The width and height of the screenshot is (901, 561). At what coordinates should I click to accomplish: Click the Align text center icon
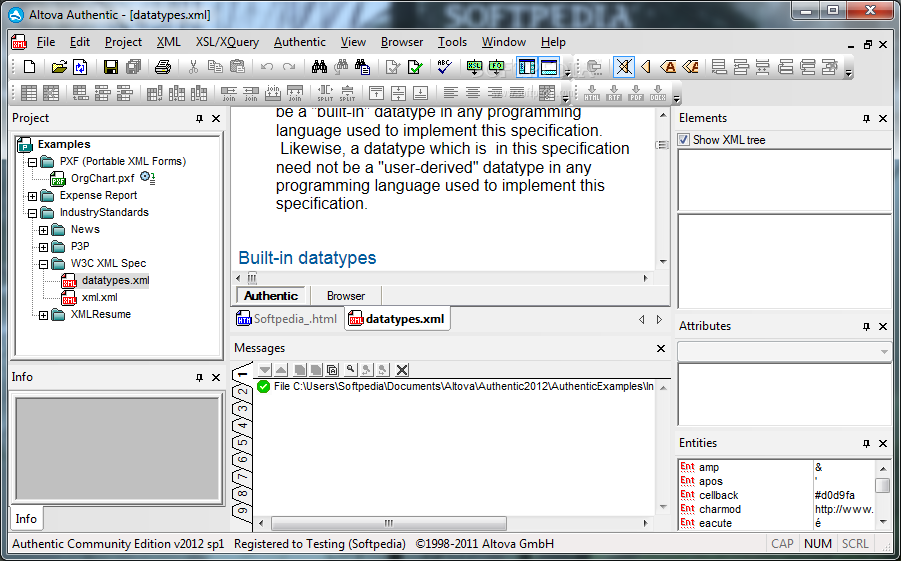[472, 93]
